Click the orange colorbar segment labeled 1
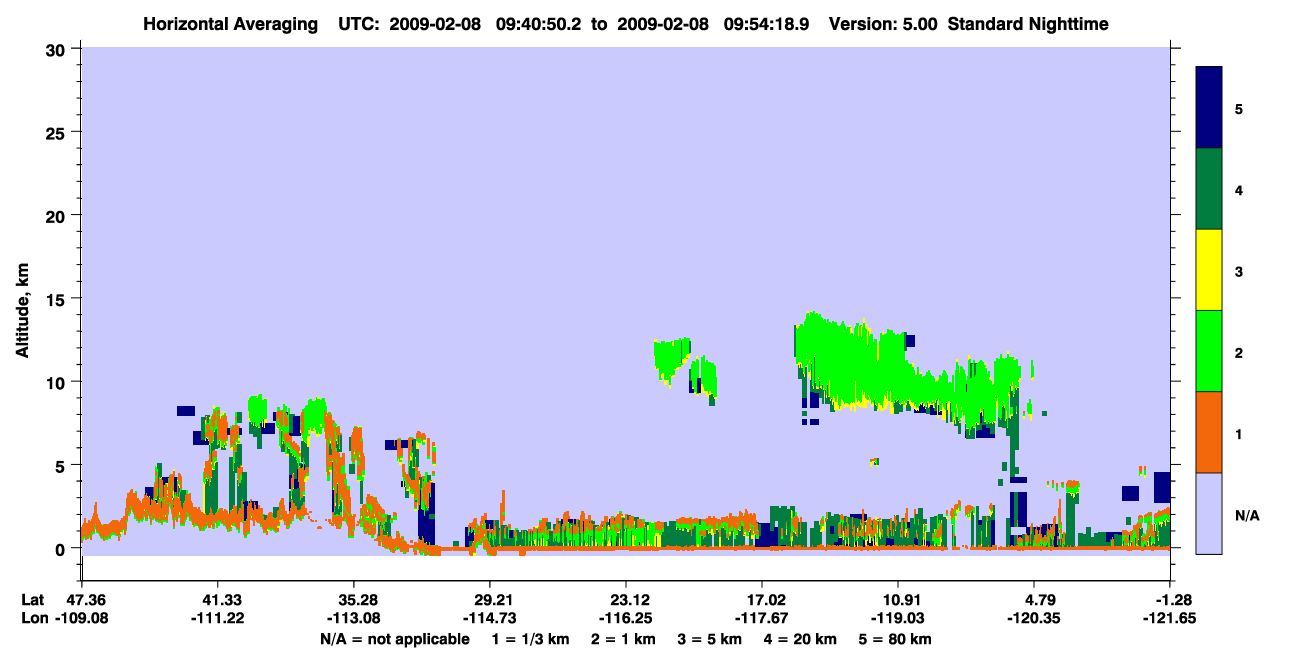This screenshot has height=667, width=1300. coord(1209,432)
